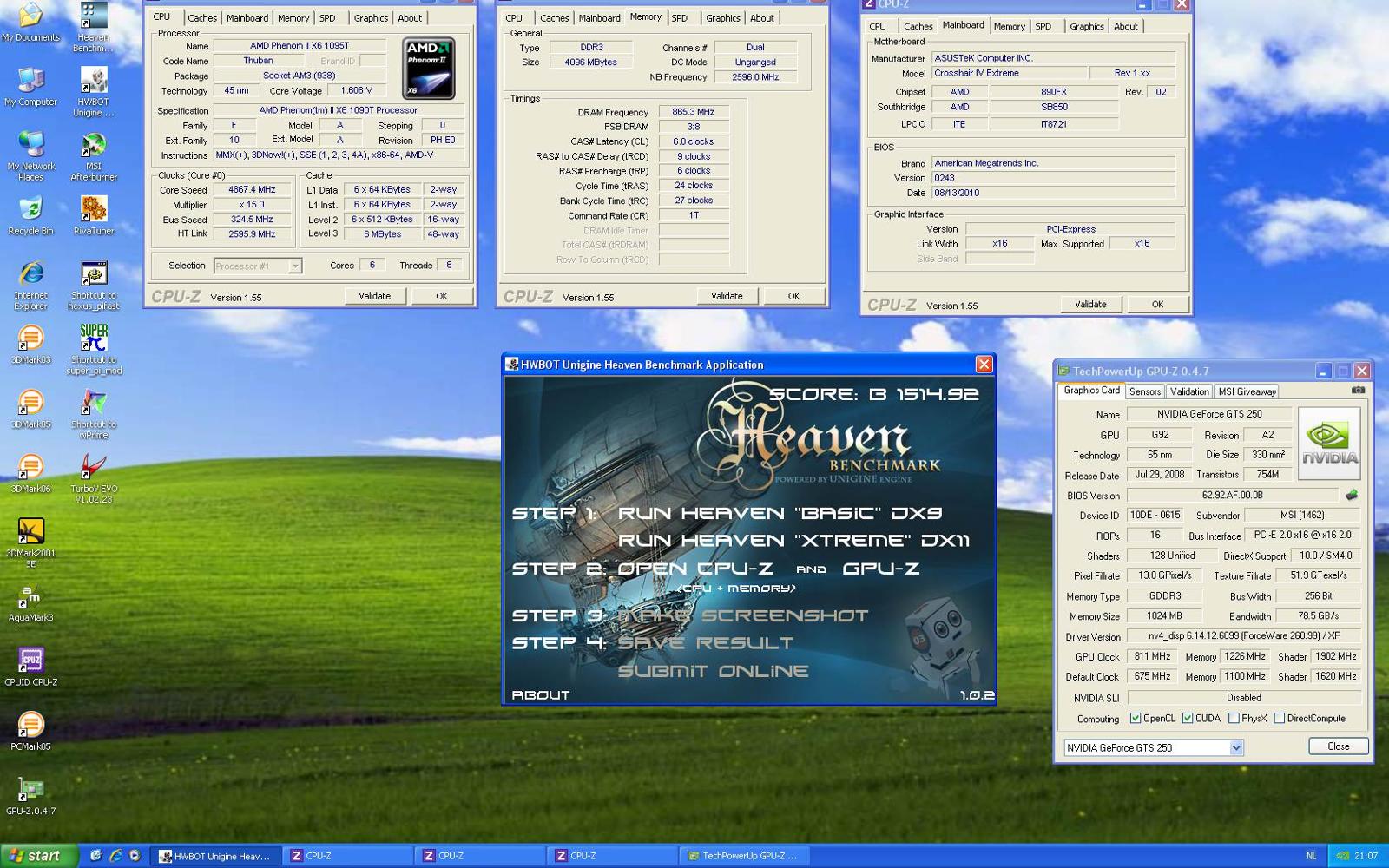Click NVIDIA logo in GPU-Z
Image resolution: width=1389 pixels, height=868 pixels.
[1329, 443]
